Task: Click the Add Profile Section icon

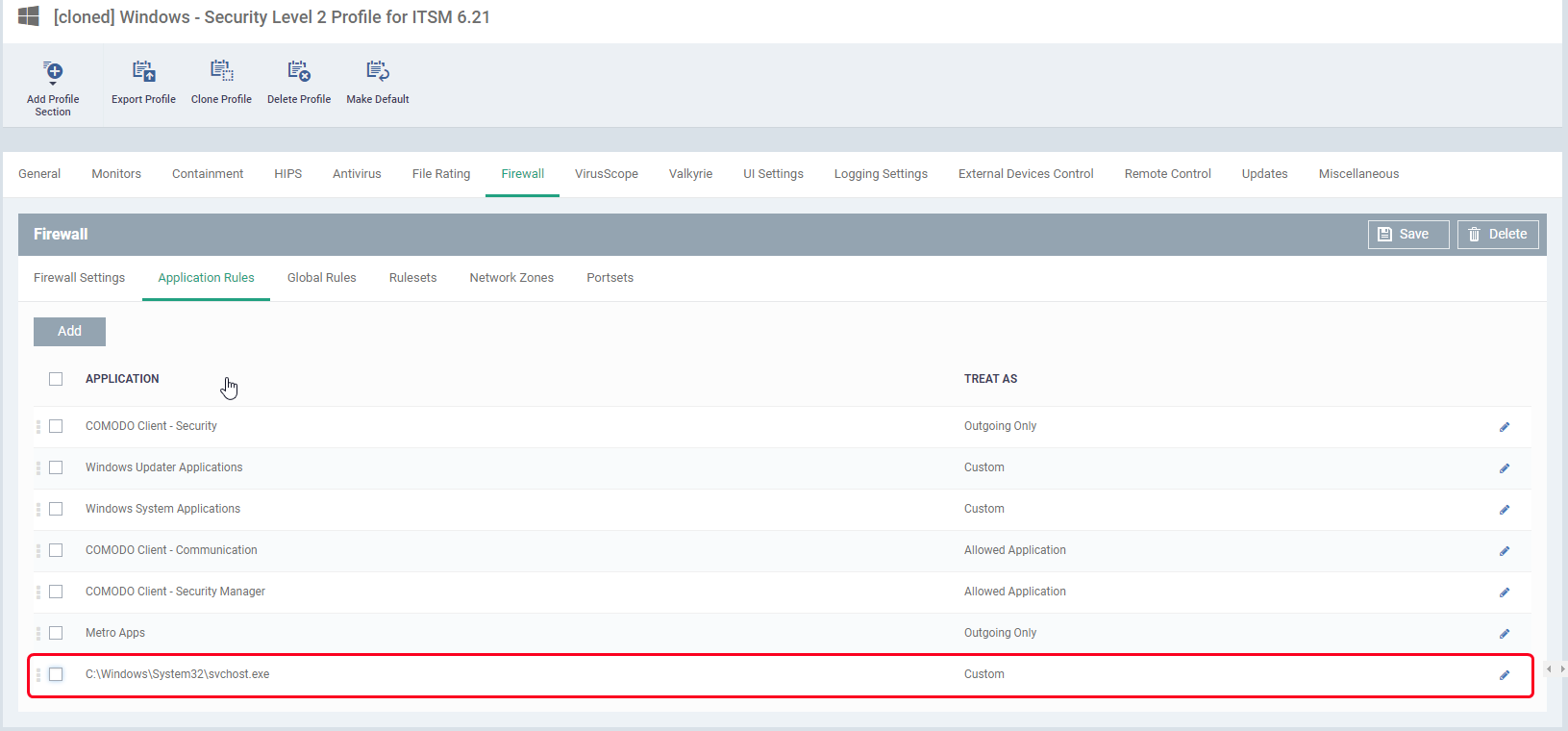Action: pos(53,72)
